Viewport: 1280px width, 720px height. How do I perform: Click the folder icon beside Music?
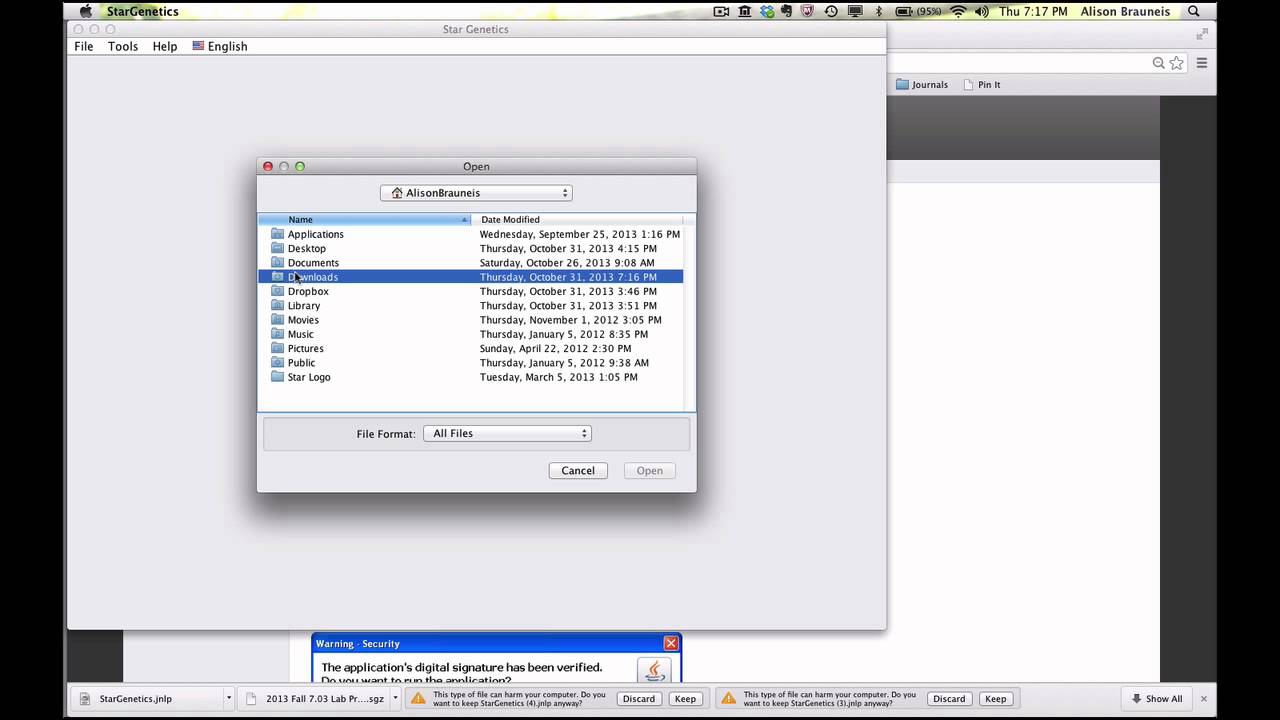[278, 334]
